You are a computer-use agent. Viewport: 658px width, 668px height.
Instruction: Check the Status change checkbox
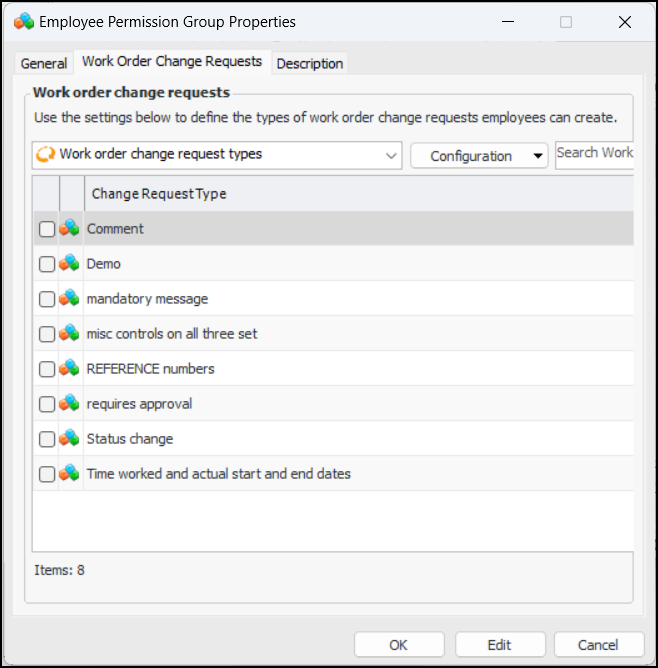point(47,439)
